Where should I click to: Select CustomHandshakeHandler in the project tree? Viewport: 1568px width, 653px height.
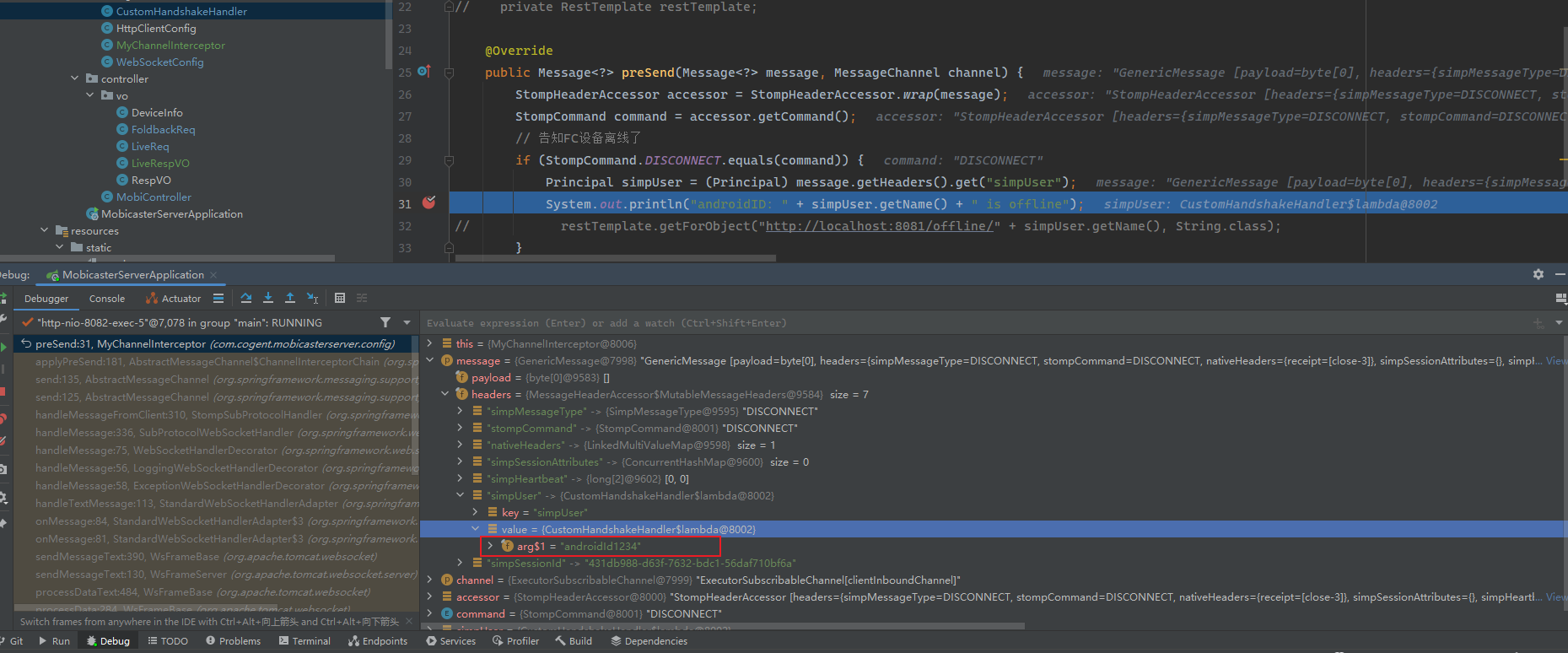(x=181, y=11)
